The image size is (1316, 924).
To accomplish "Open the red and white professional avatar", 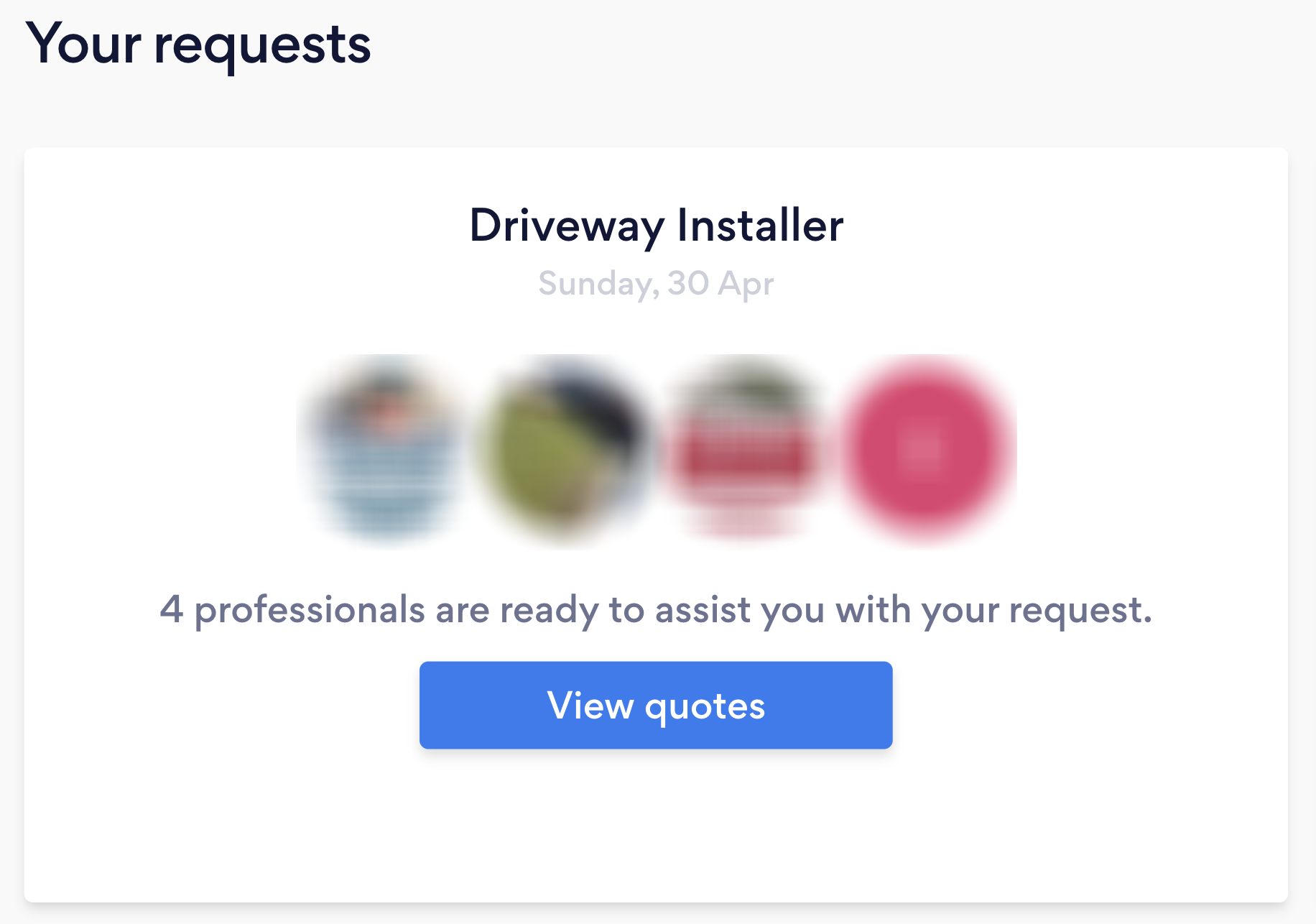I will 744,451.
